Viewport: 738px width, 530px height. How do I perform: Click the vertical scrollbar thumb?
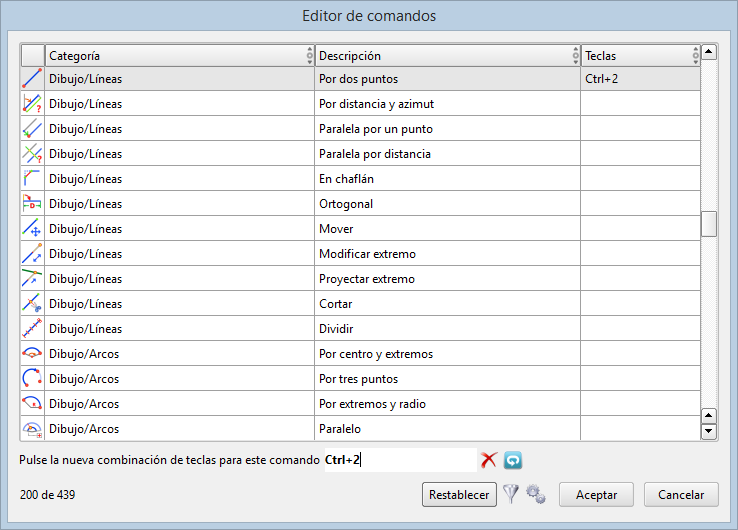(709, 224)
